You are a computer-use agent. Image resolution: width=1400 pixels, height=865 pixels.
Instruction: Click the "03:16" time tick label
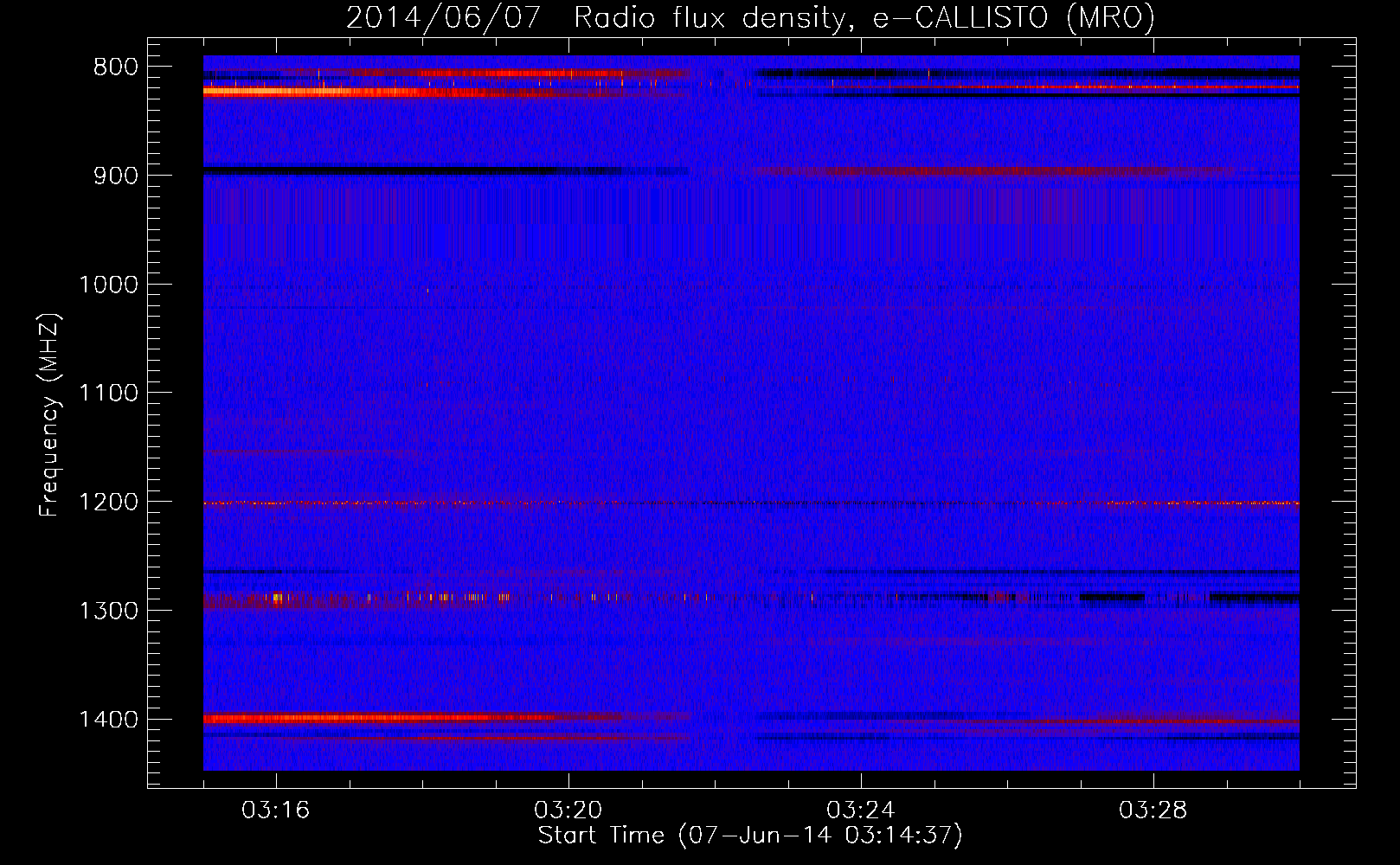pyautogui.click(x=275, y=811)
